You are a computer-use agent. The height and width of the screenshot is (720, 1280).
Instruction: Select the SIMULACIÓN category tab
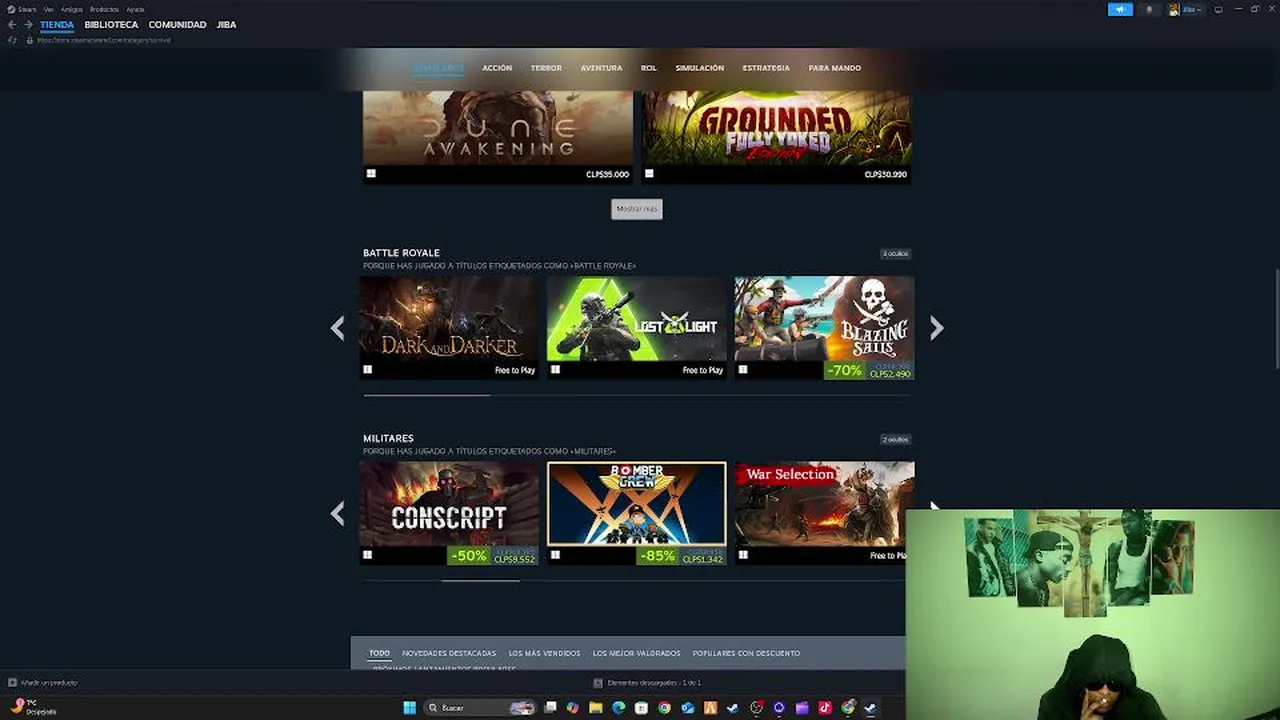[699, 68]
